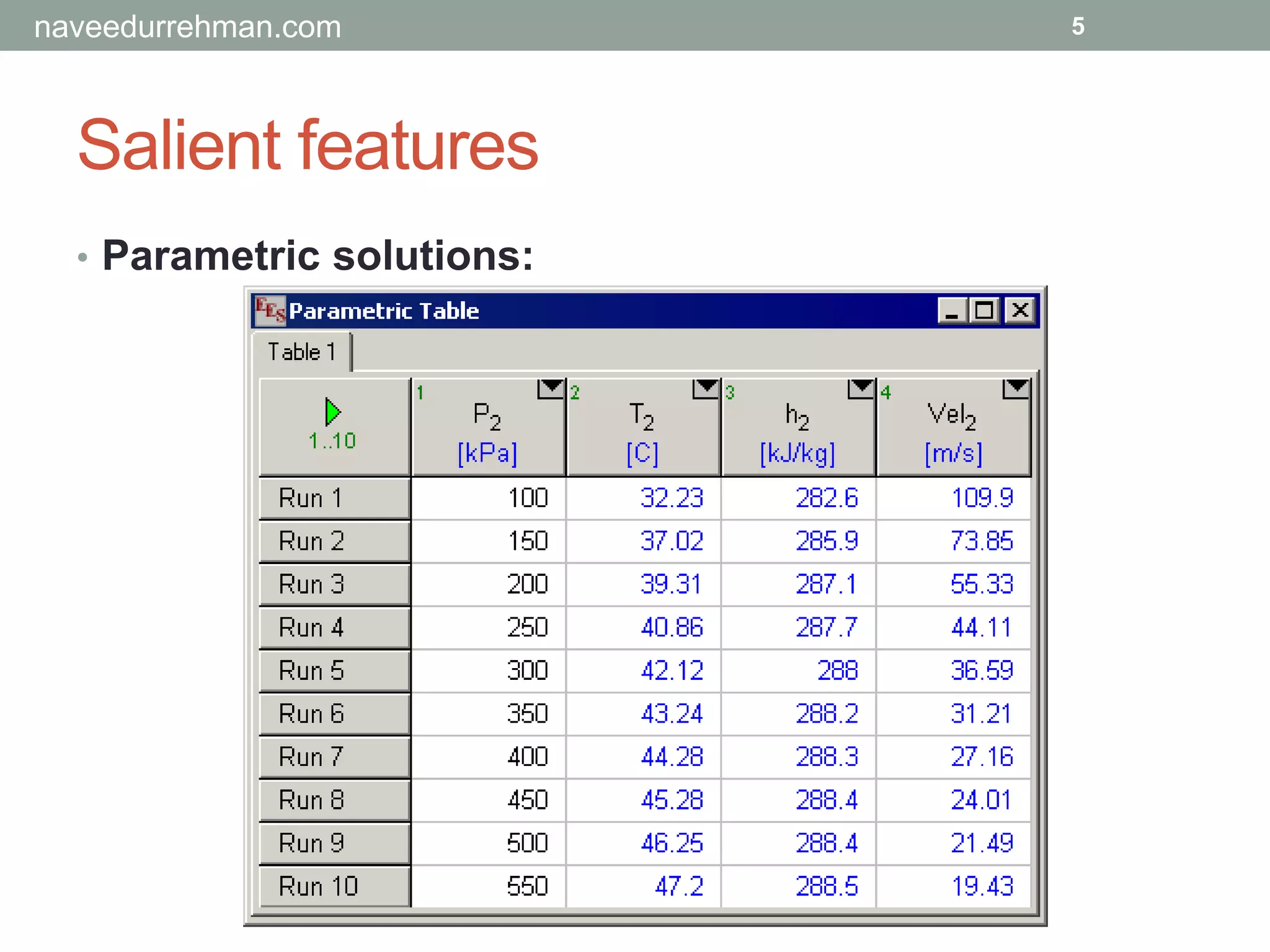Click the h2 cell showing 288.5
This screenshot has height=952, width=1270.
pos(799,886)
